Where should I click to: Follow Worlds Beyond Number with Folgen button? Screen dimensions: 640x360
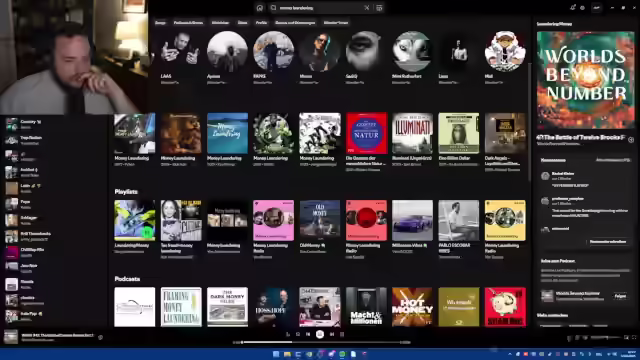pos(620,296)
